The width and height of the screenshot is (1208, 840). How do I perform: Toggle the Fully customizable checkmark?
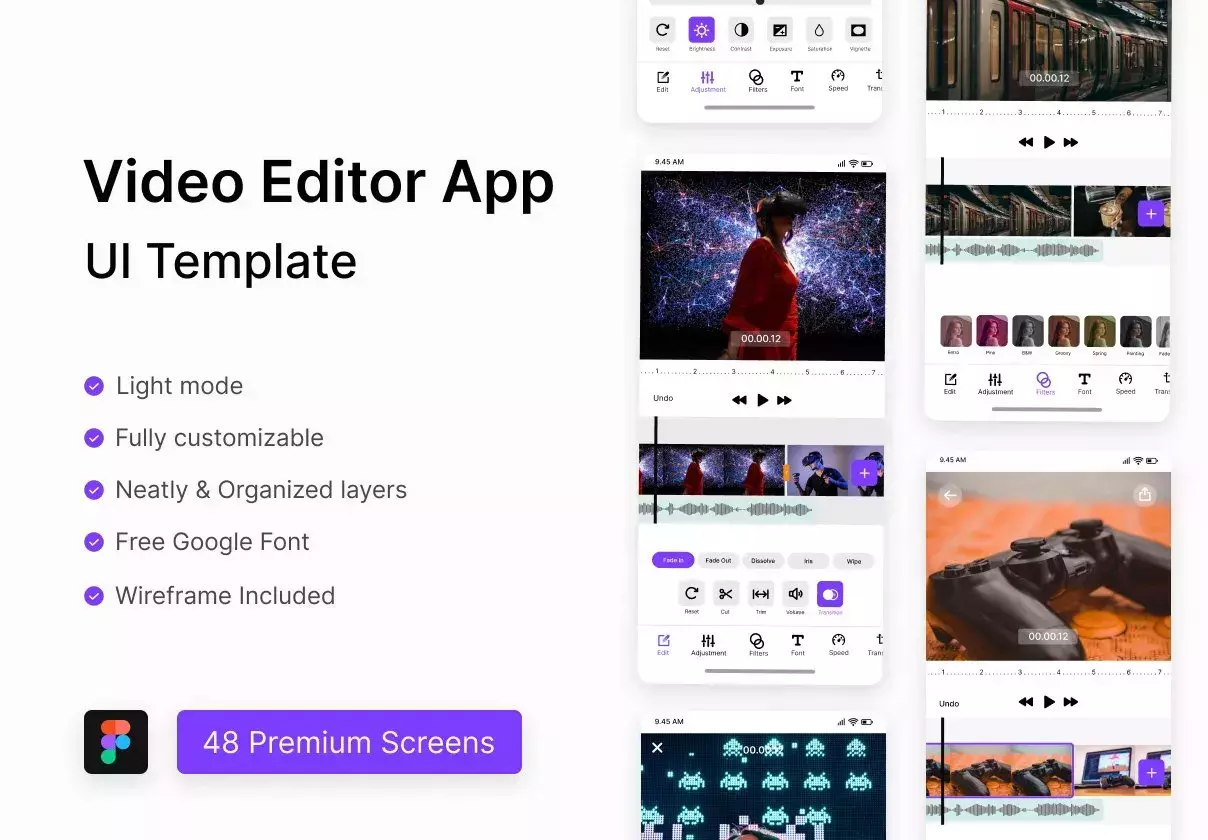(94, 438)
